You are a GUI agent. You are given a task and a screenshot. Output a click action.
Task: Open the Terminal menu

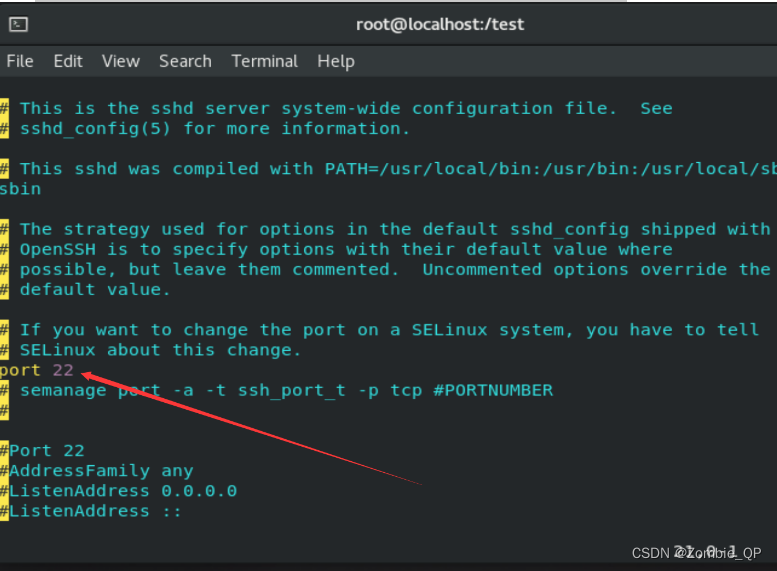coord(265,61)
